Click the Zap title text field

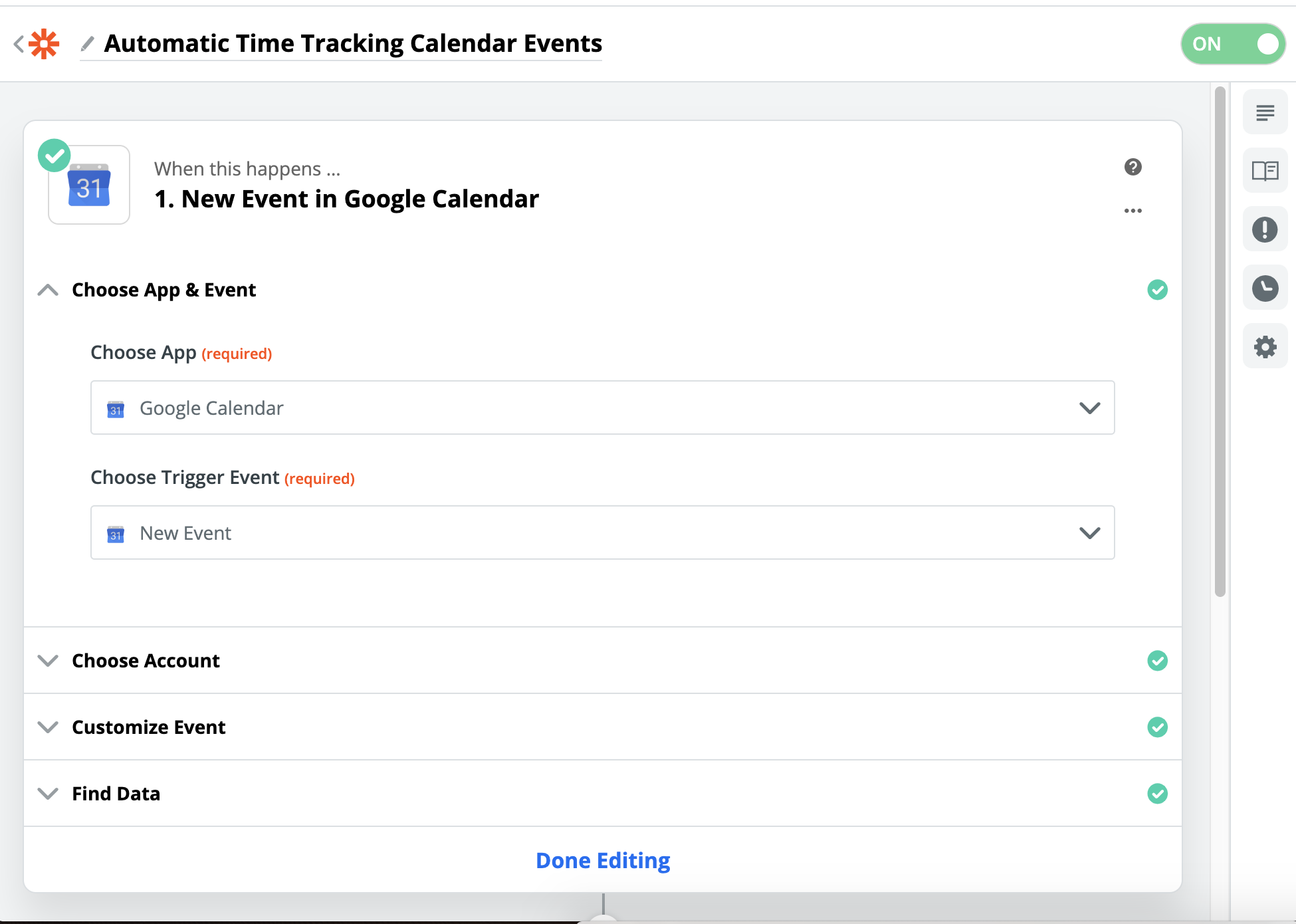coord(353,44)
